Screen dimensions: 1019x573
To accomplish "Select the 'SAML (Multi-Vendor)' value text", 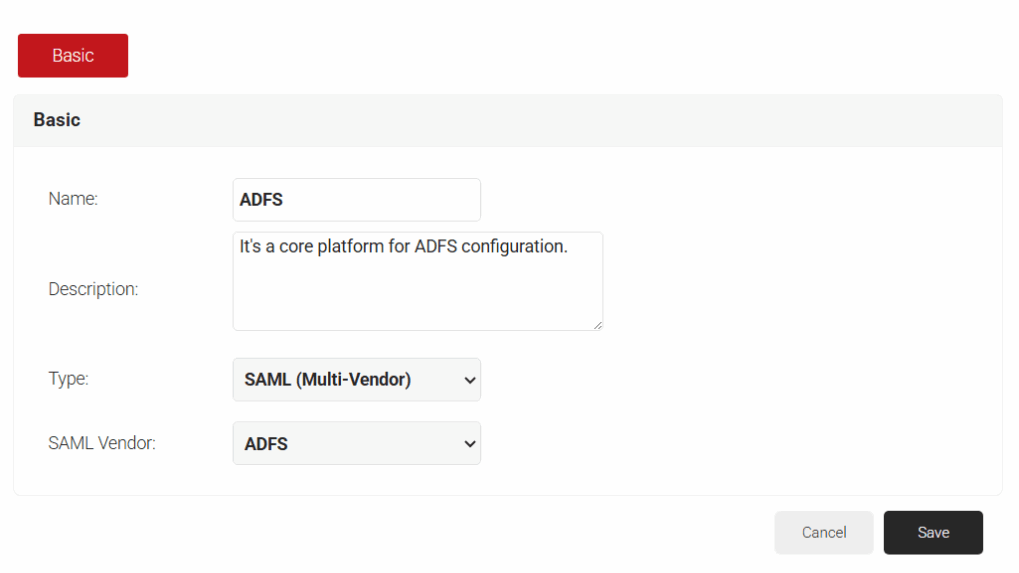I will (x=327, y=380).
